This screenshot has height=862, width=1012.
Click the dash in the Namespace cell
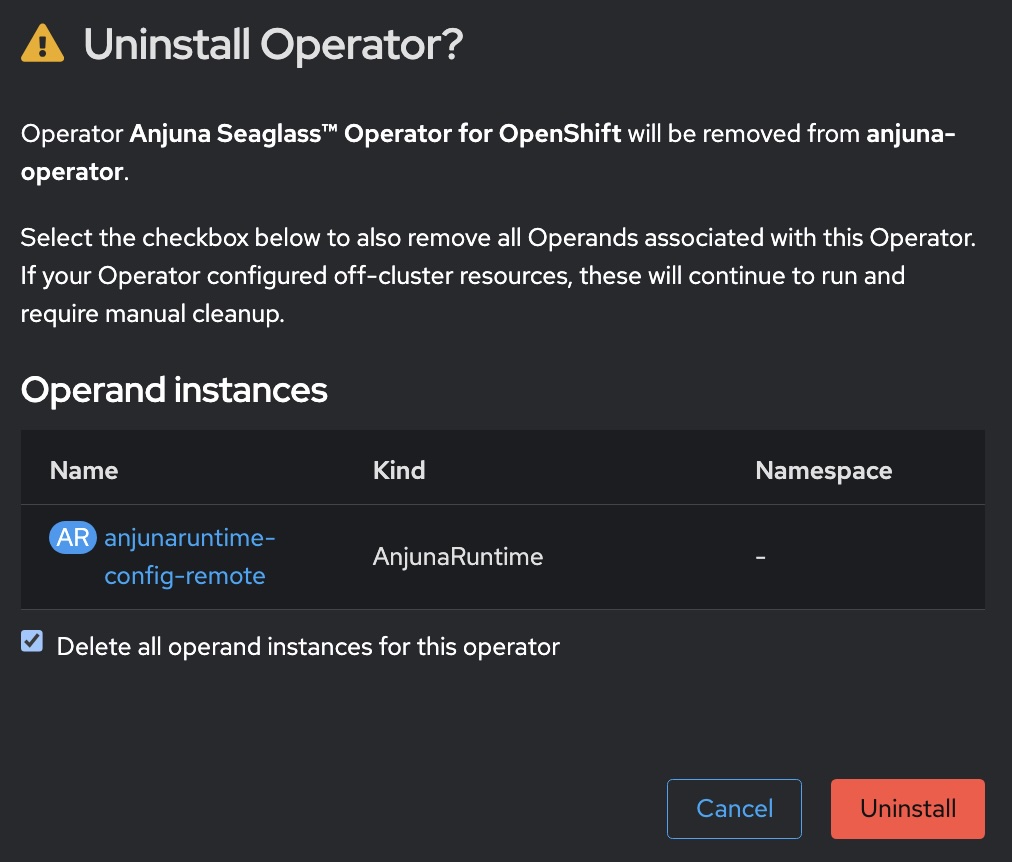click(x=760, y=556)
